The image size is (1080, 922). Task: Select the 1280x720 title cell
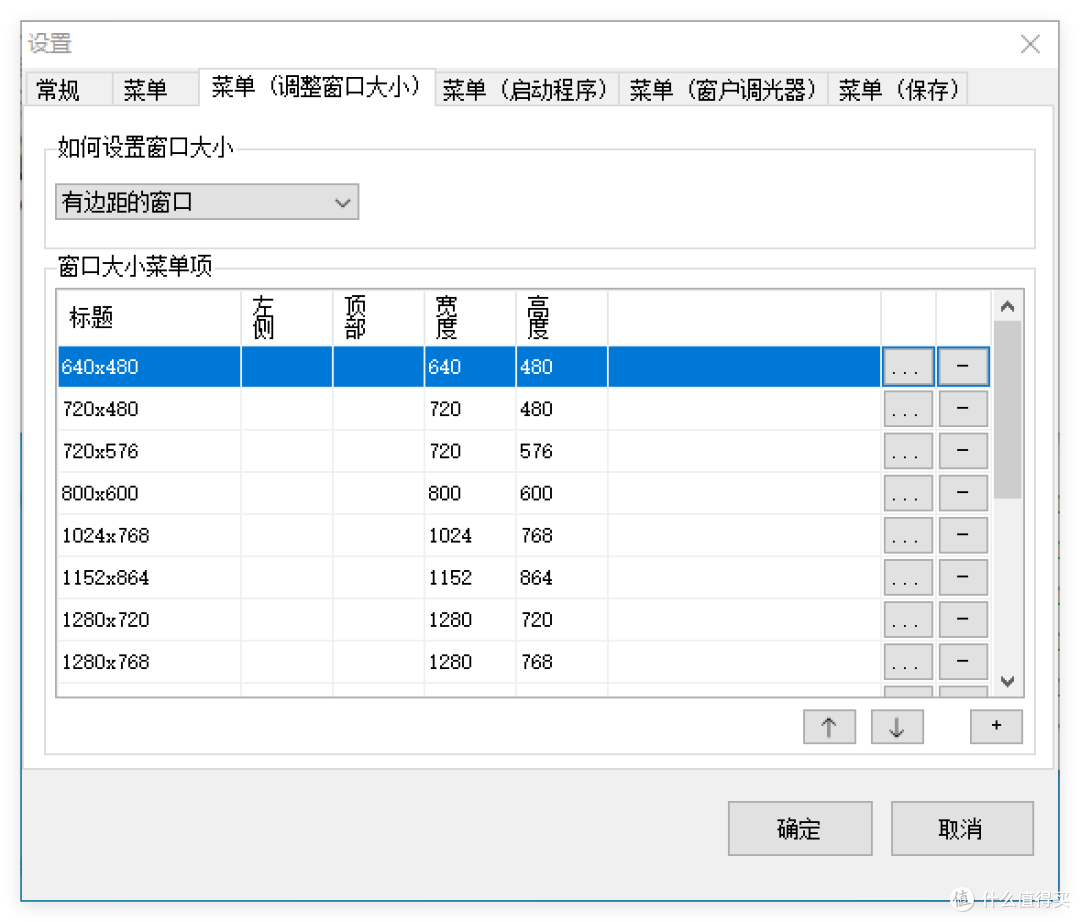click(149, 620)
